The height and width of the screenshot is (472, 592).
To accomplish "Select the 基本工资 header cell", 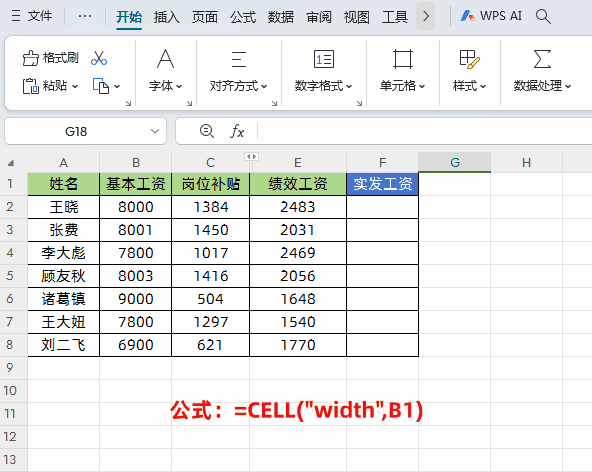I will (x=136, y=184).
